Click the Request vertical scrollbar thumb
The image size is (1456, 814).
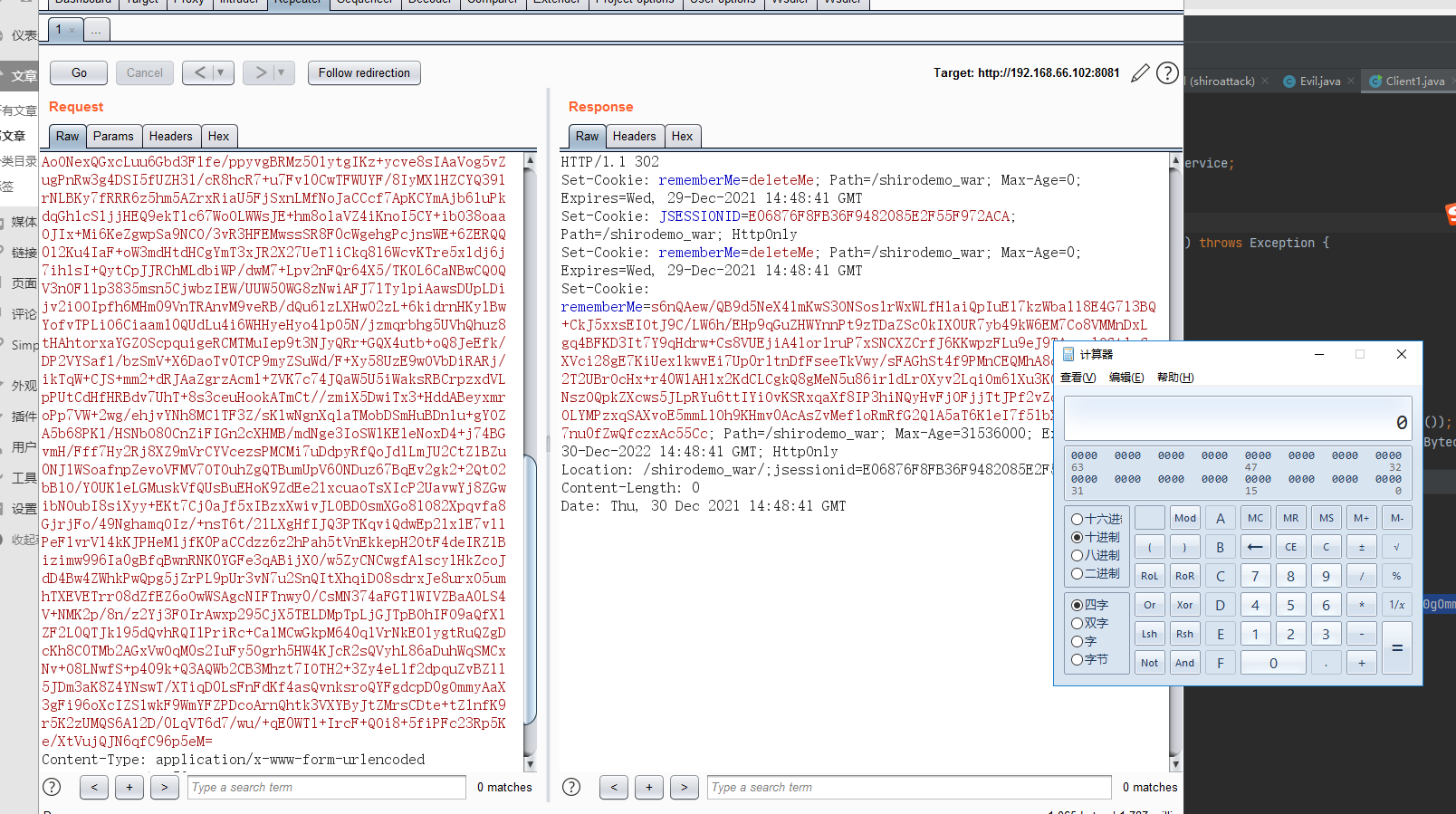click(530, 589)
